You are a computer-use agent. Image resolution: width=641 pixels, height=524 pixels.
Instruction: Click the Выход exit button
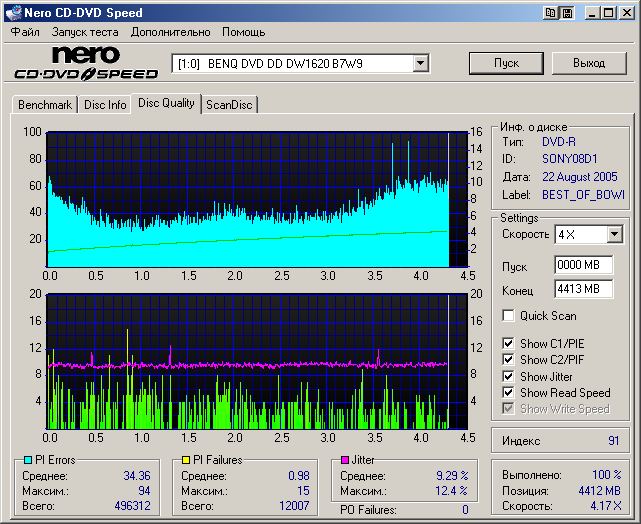(589, 63)
